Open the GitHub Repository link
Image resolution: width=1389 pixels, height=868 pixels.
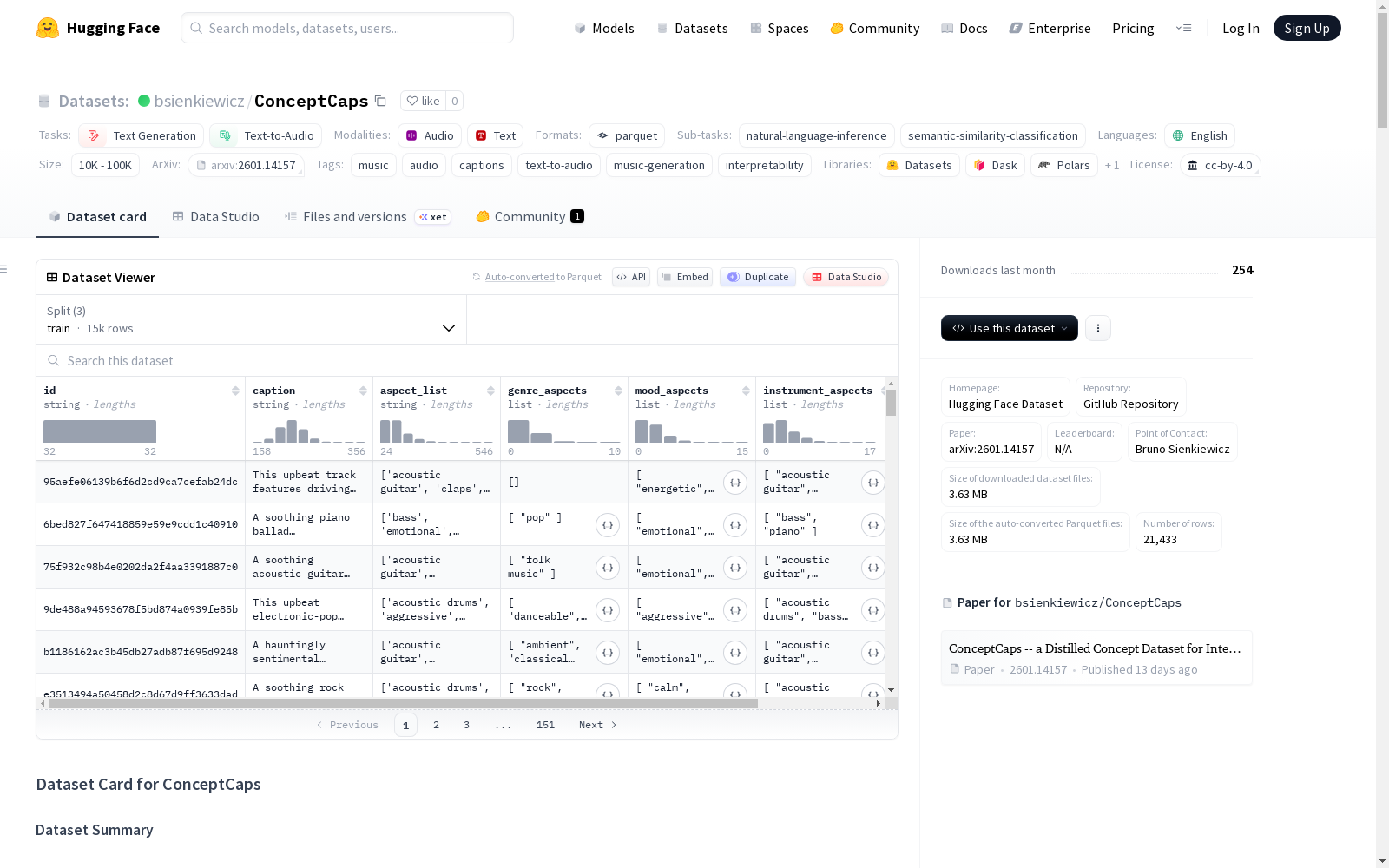point(1131,397)
